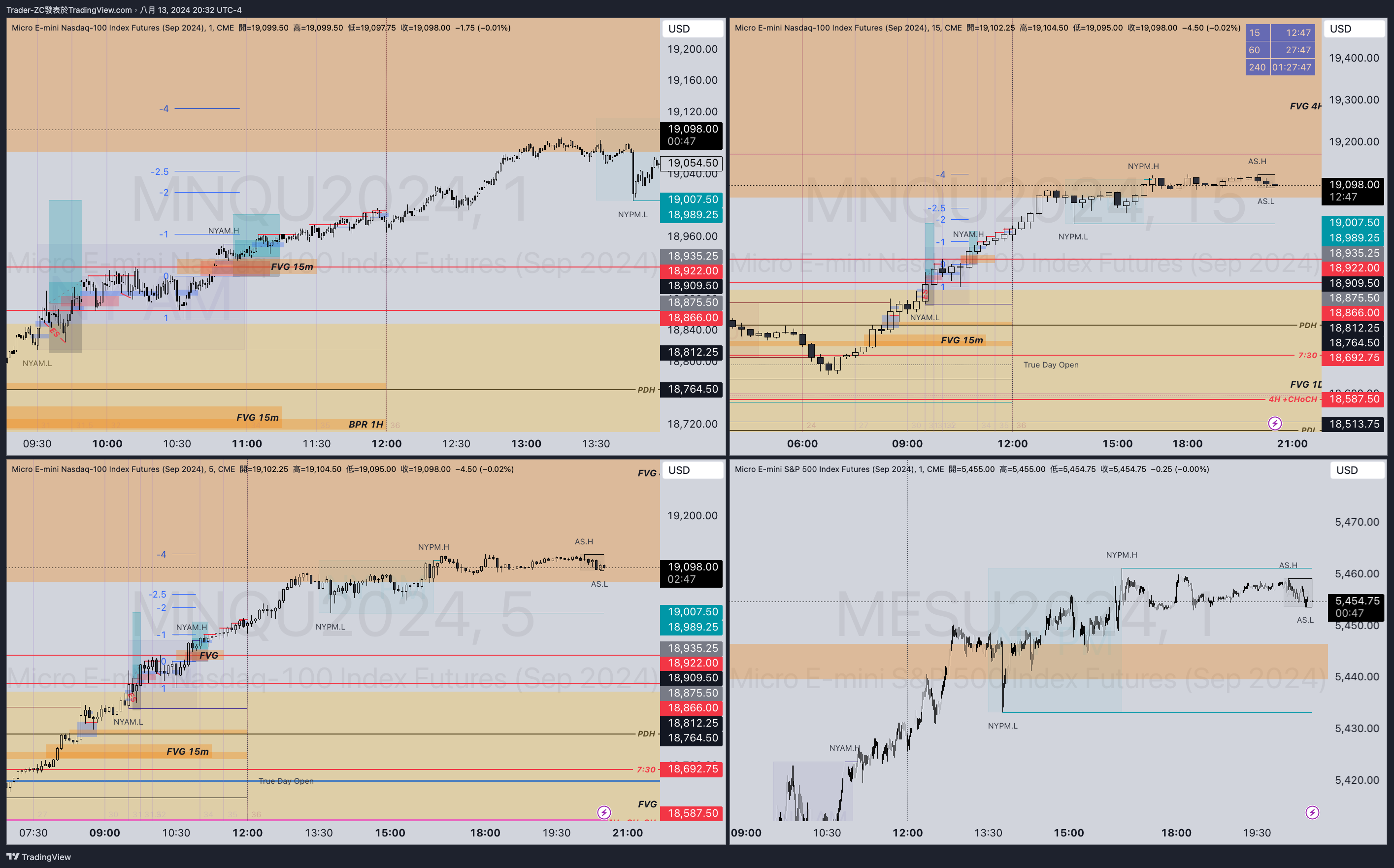Click 19,098.00 current price label in 1-minute pane
This screenshot has height=868, width=1394.
pyautogui.click(x=692, y=135)
